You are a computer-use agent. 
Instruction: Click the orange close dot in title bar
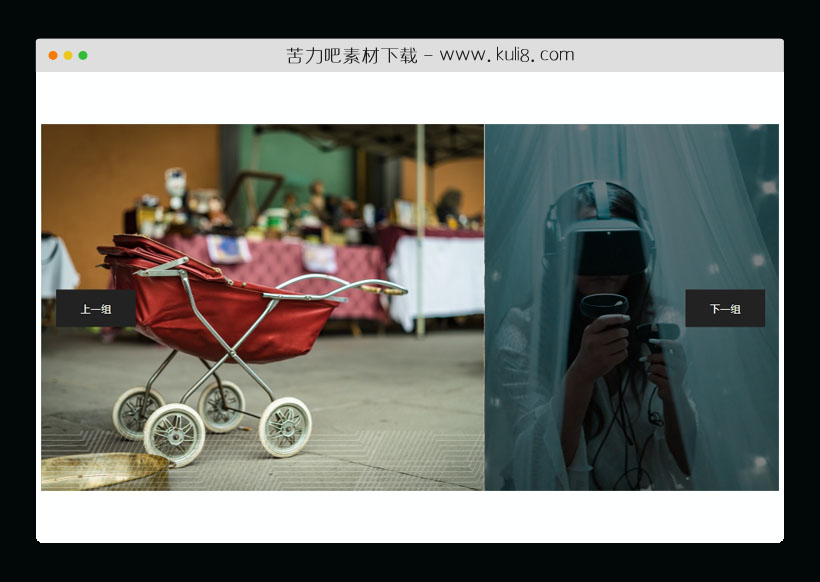pyautogui.click(x=53, y=55)
